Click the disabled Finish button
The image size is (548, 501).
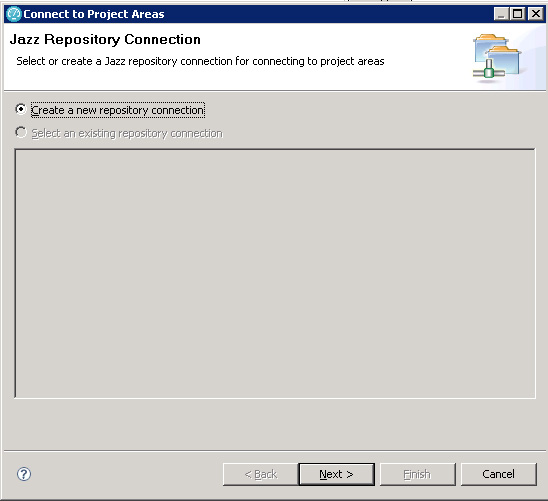417,474
